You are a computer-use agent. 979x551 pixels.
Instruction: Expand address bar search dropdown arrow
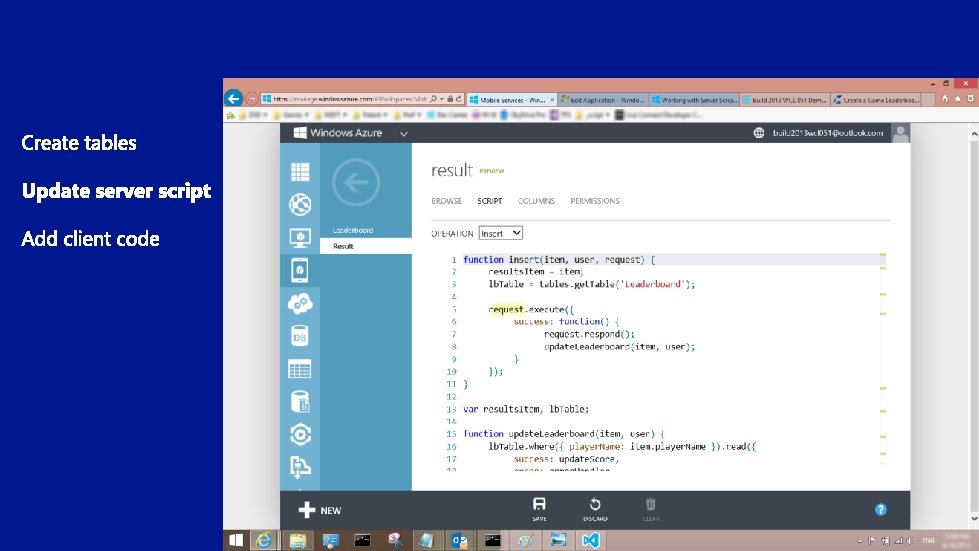click(441, 99)
